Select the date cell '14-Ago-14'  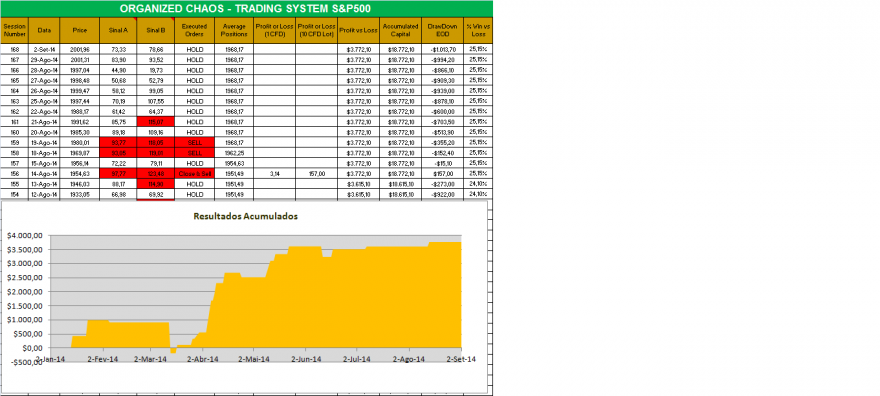44,174
